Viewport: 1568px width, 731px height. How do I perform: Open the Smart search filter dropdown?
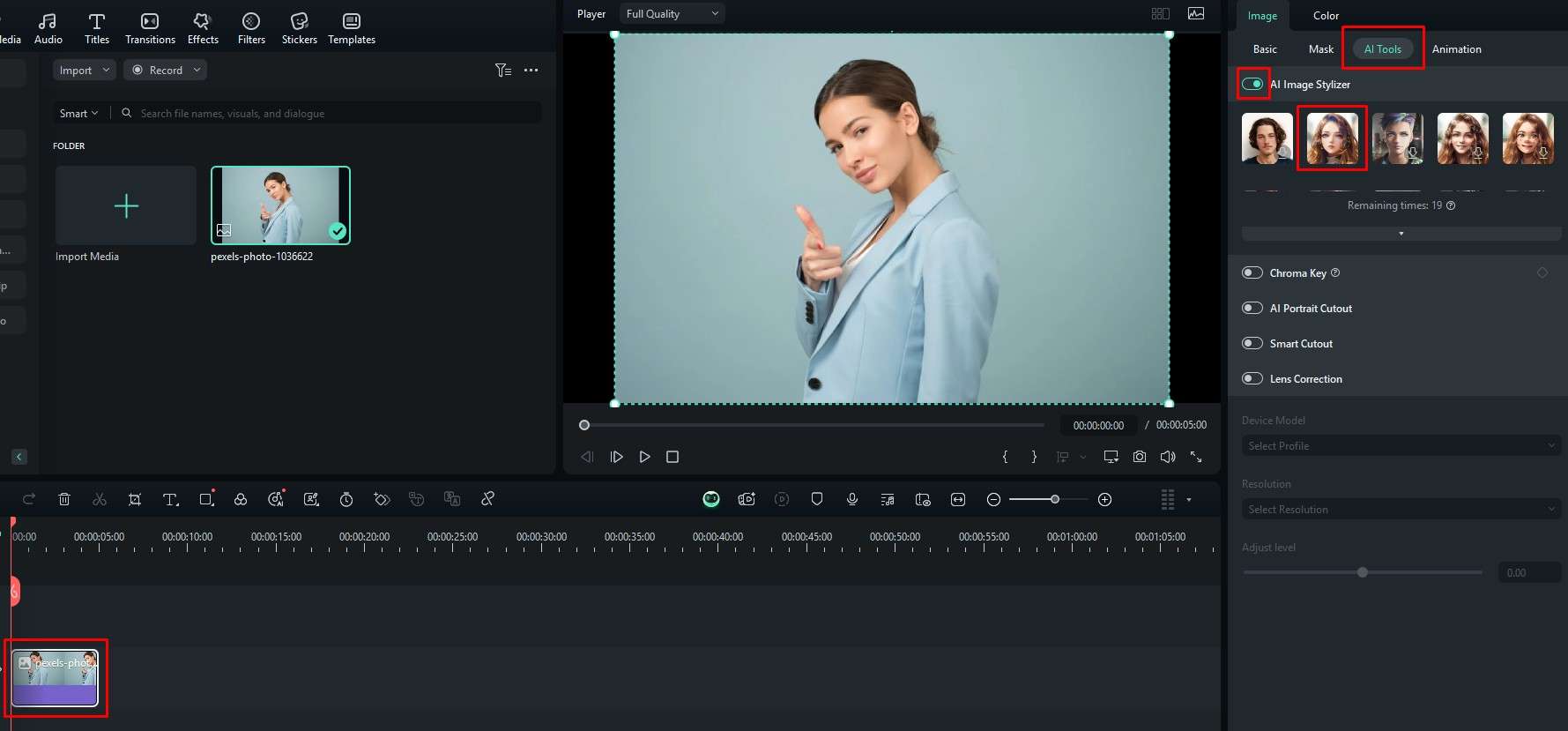tap(78, 113)
